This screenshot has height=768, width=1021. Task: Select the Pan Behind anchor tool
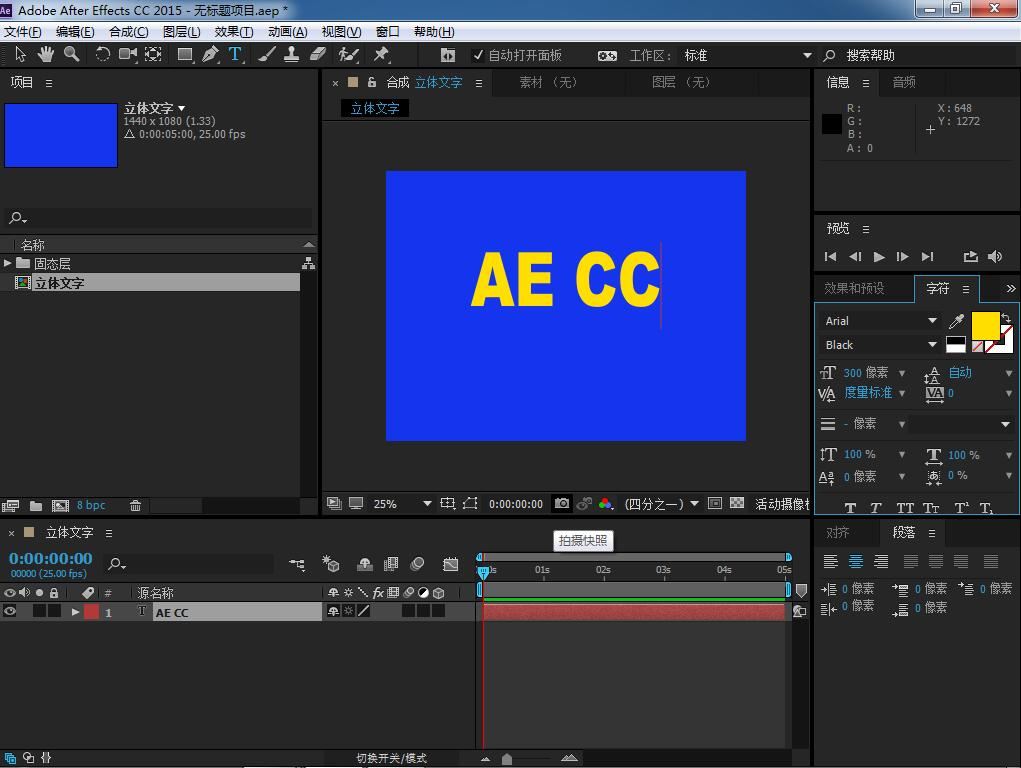153,55
